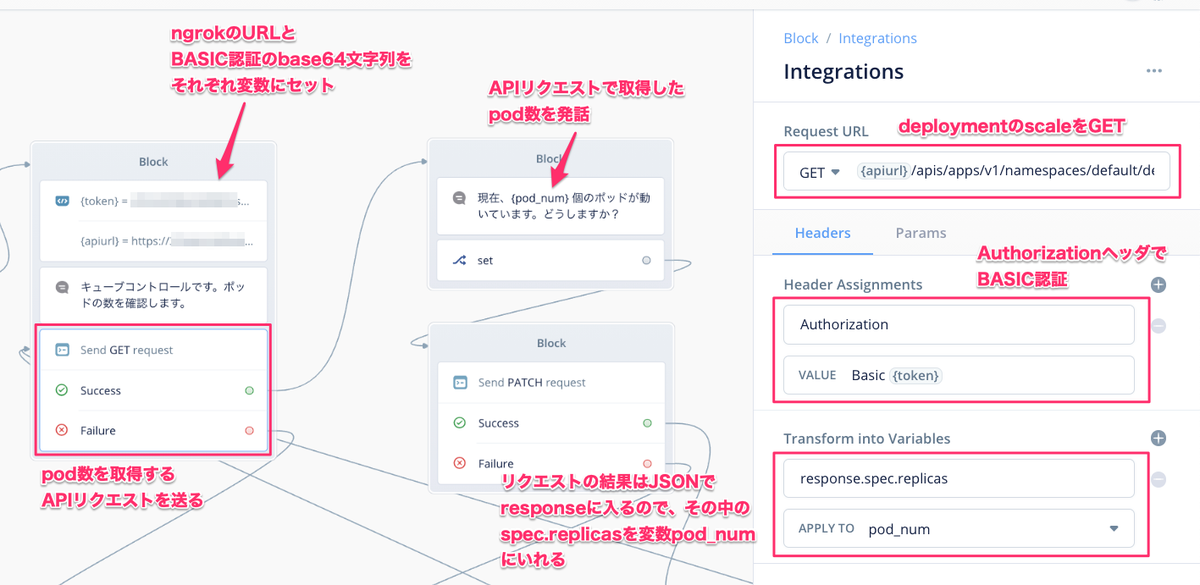The height and width of the screenshot is (585, 1200).
Task: Click the Request URL field containing {apiurl}
Action: (1006, 172)
